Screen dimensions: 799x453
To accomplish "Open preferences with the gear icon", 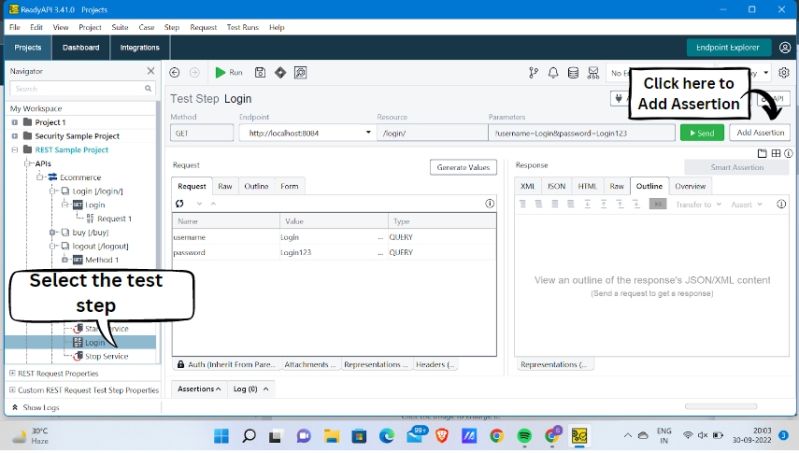I will tap(784, 73).
